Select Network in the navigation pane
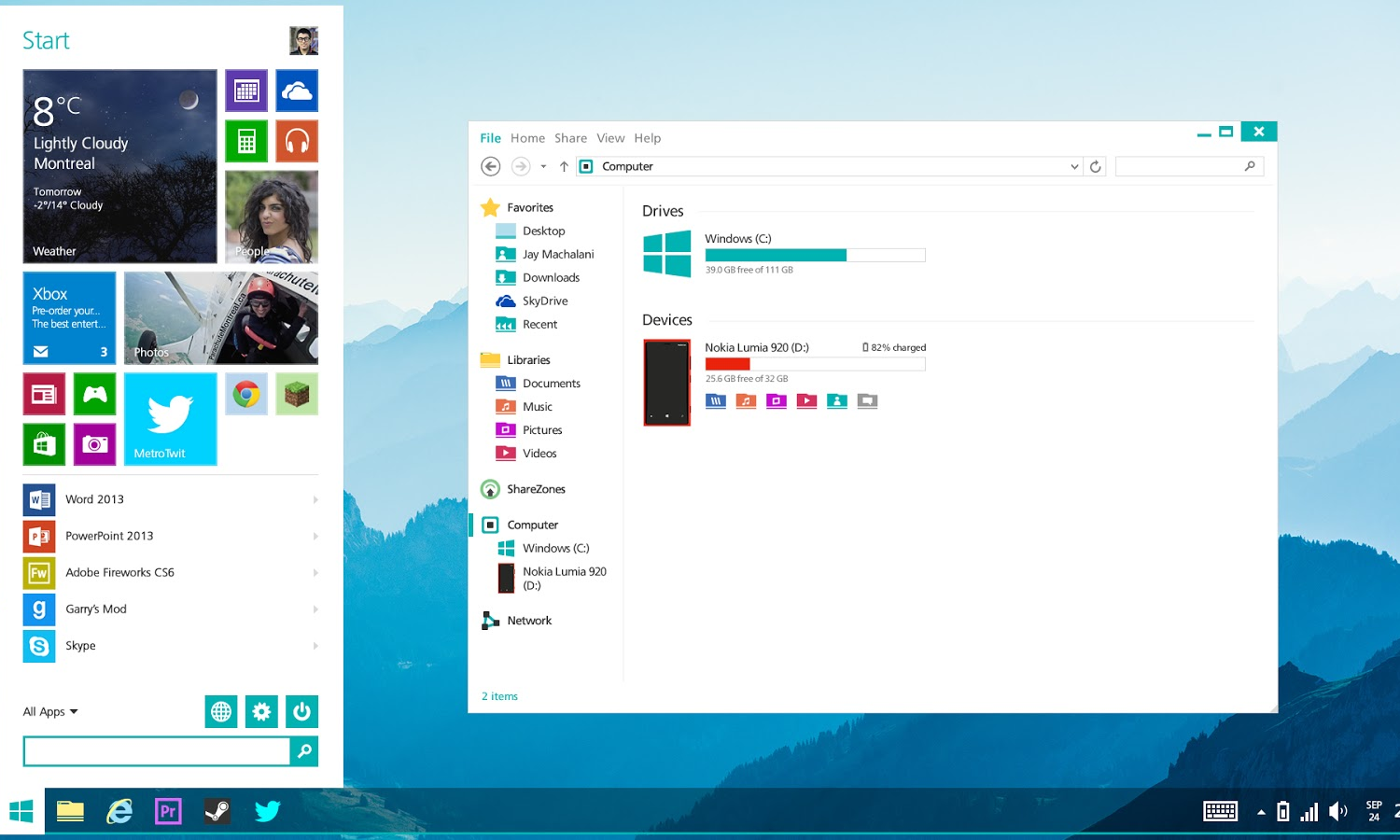The width and height of the screenshot is (1400, 840). pyautogui.click(x=529, y=621)
